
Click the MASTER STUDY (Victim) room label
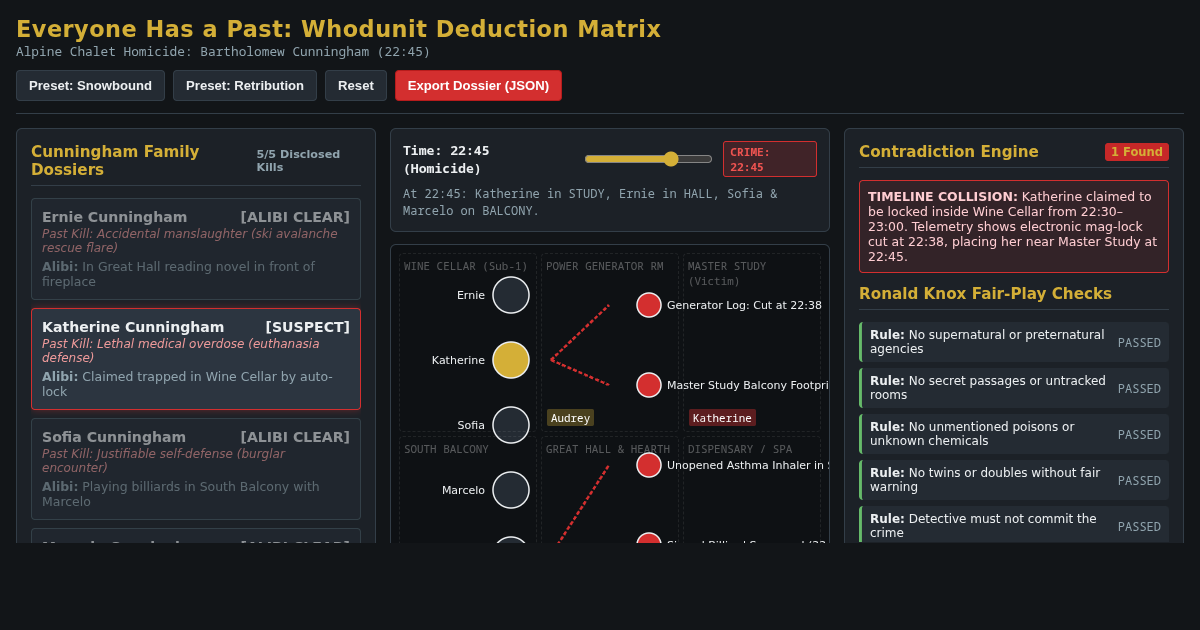click(x=727, y=274)
